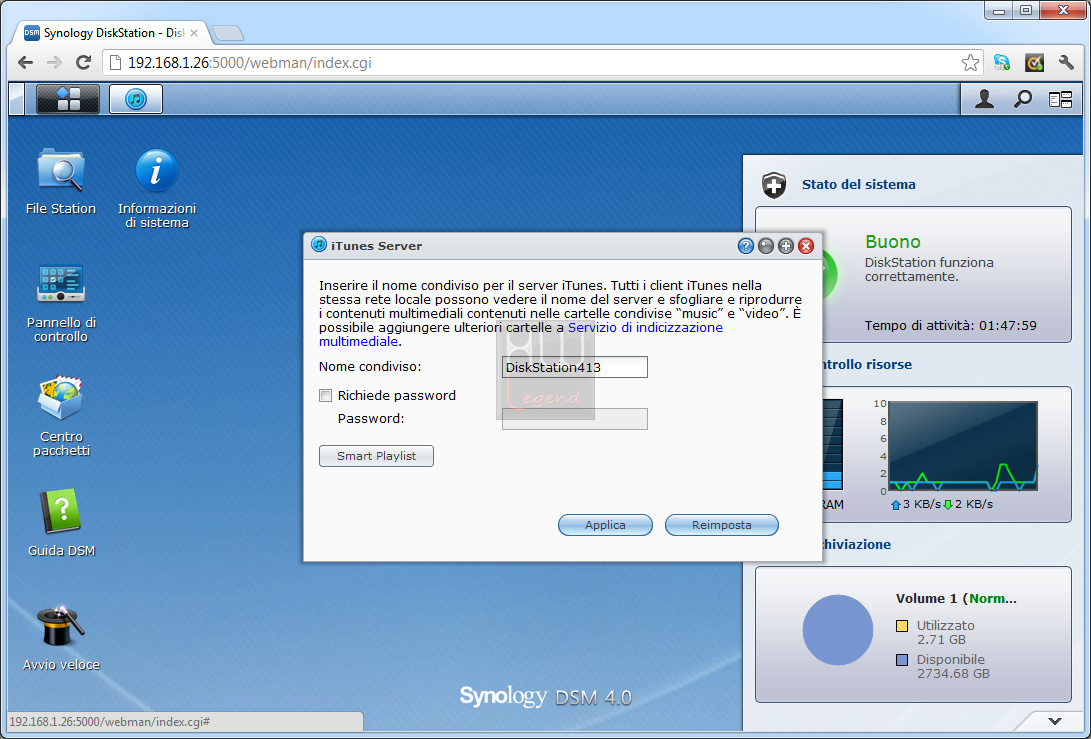The height and width of the screenshot is (739, 1091).
Task: Minimize the iTunes Server window
Action: [x=766, y=246]
